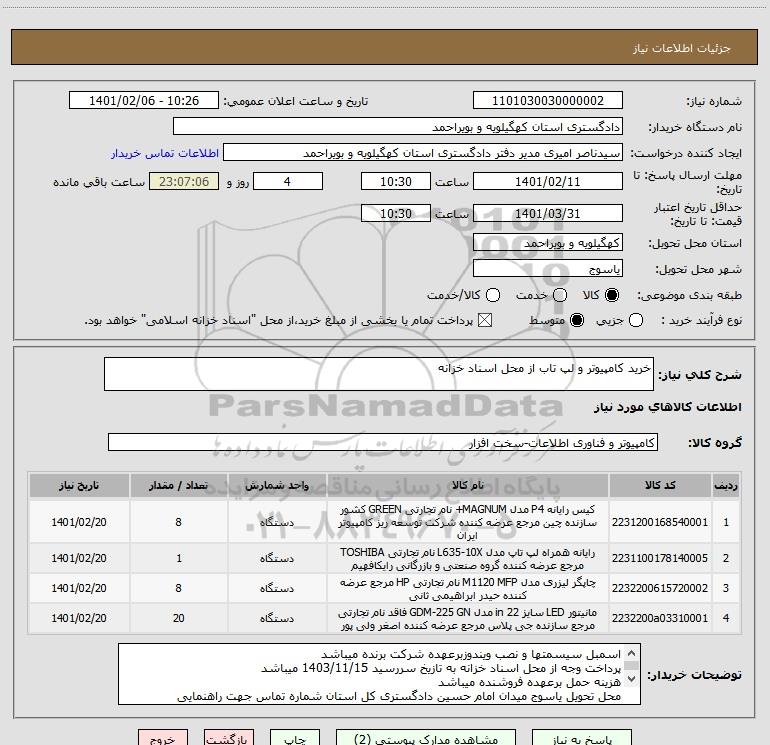Click the بازگشت back button

[x=229, y=738]
